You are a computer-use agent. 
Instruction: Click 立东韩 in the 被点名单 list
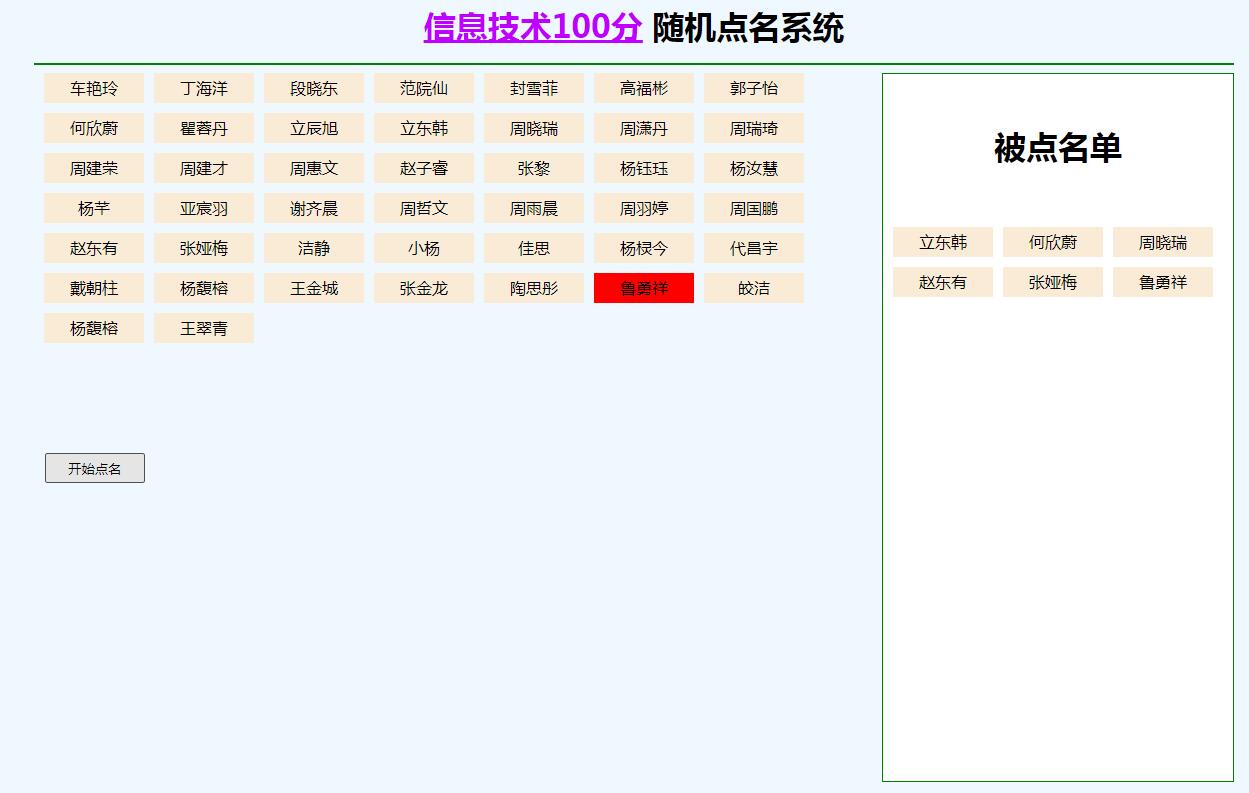point(943,242)
